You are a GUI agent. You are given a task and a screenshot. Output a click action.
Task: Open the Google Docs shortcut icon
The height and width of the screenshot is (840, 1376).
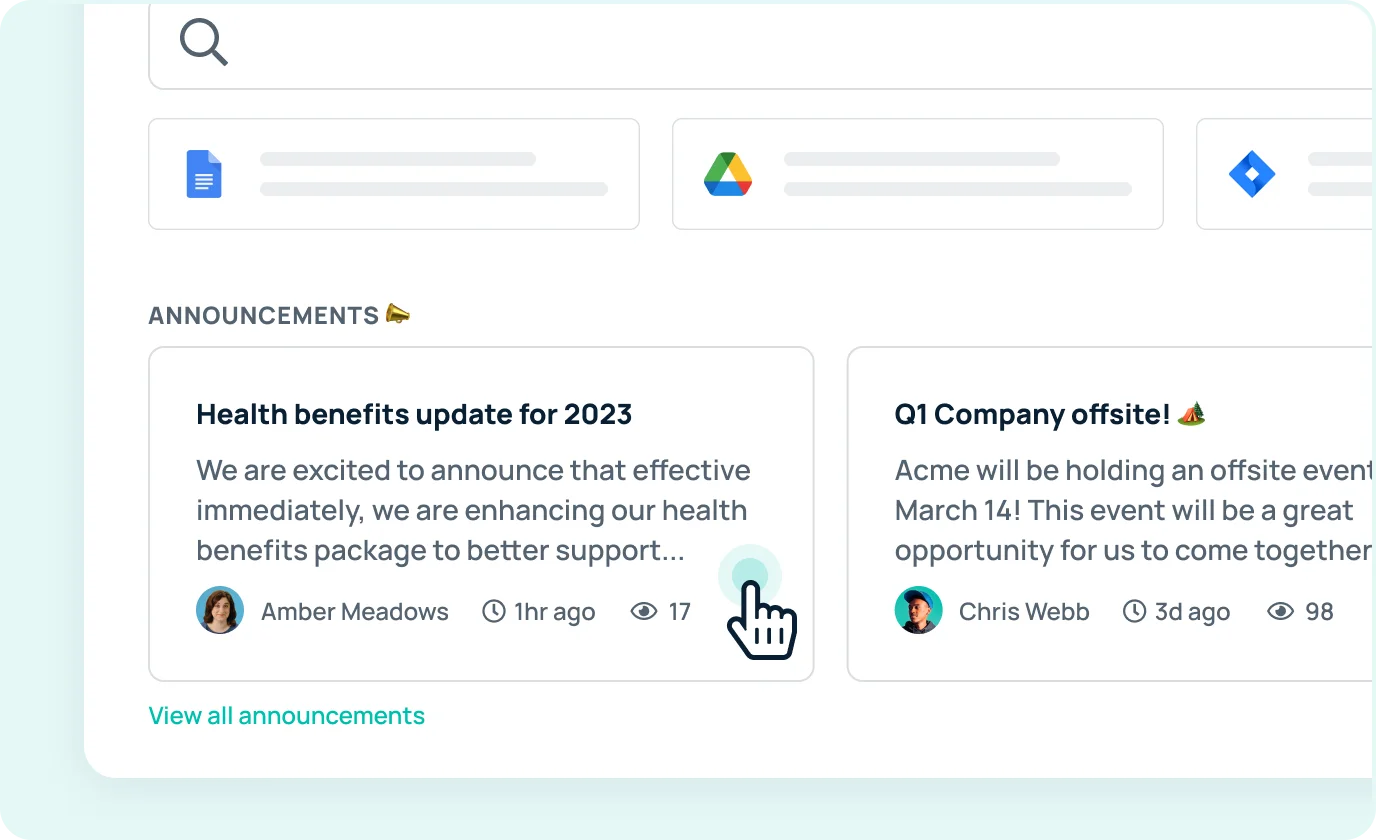pyautogui.click(x=204, y=174)
